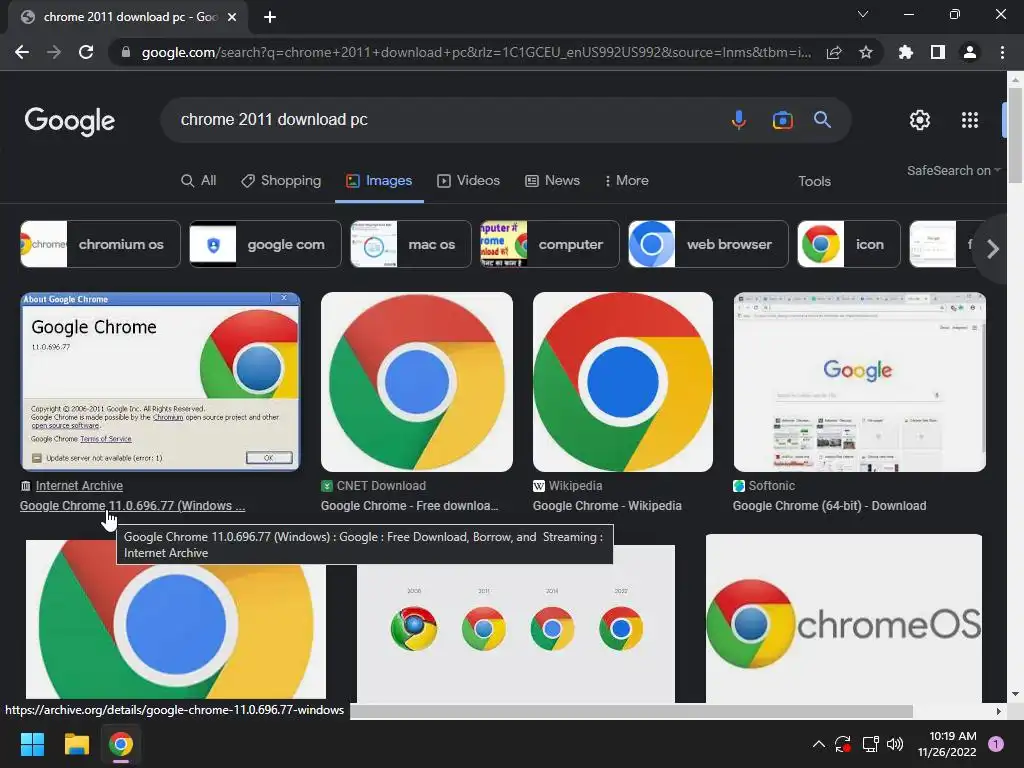1024x768 pixels.
Task: View site information via lock icon
Action: pyautogui.click(x=126, y=52)
